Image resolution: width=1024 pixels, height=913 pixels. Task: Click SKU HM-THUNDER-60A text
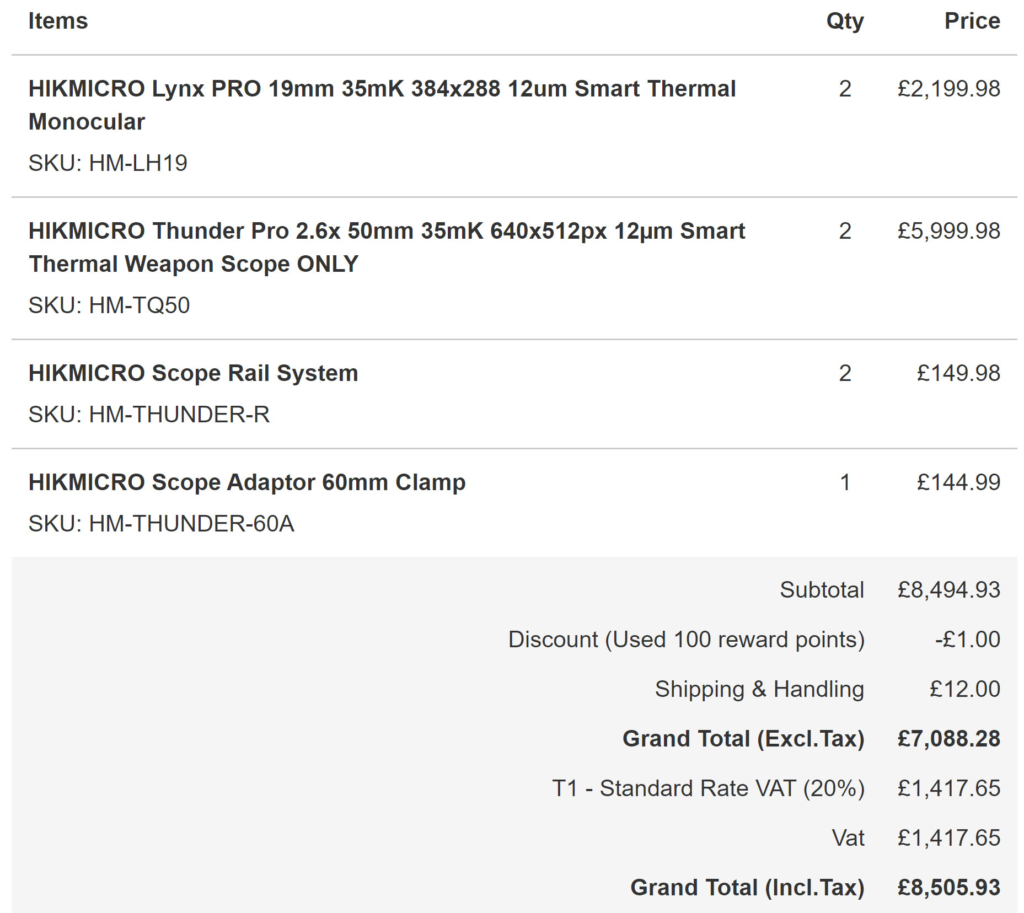(x=161, y=523)
